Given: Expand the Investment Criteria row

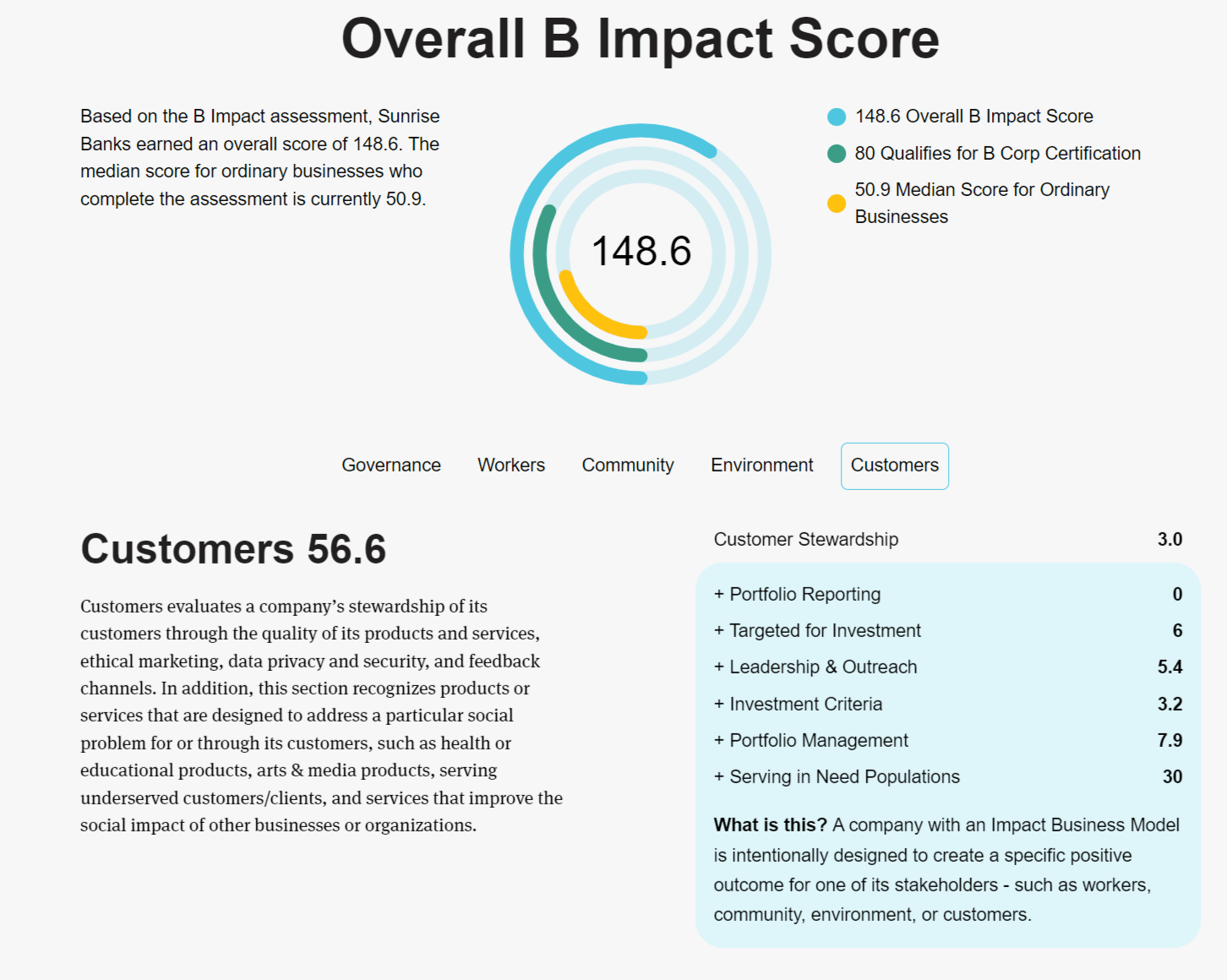Looking at the screenshot, I should click(798, 705).
